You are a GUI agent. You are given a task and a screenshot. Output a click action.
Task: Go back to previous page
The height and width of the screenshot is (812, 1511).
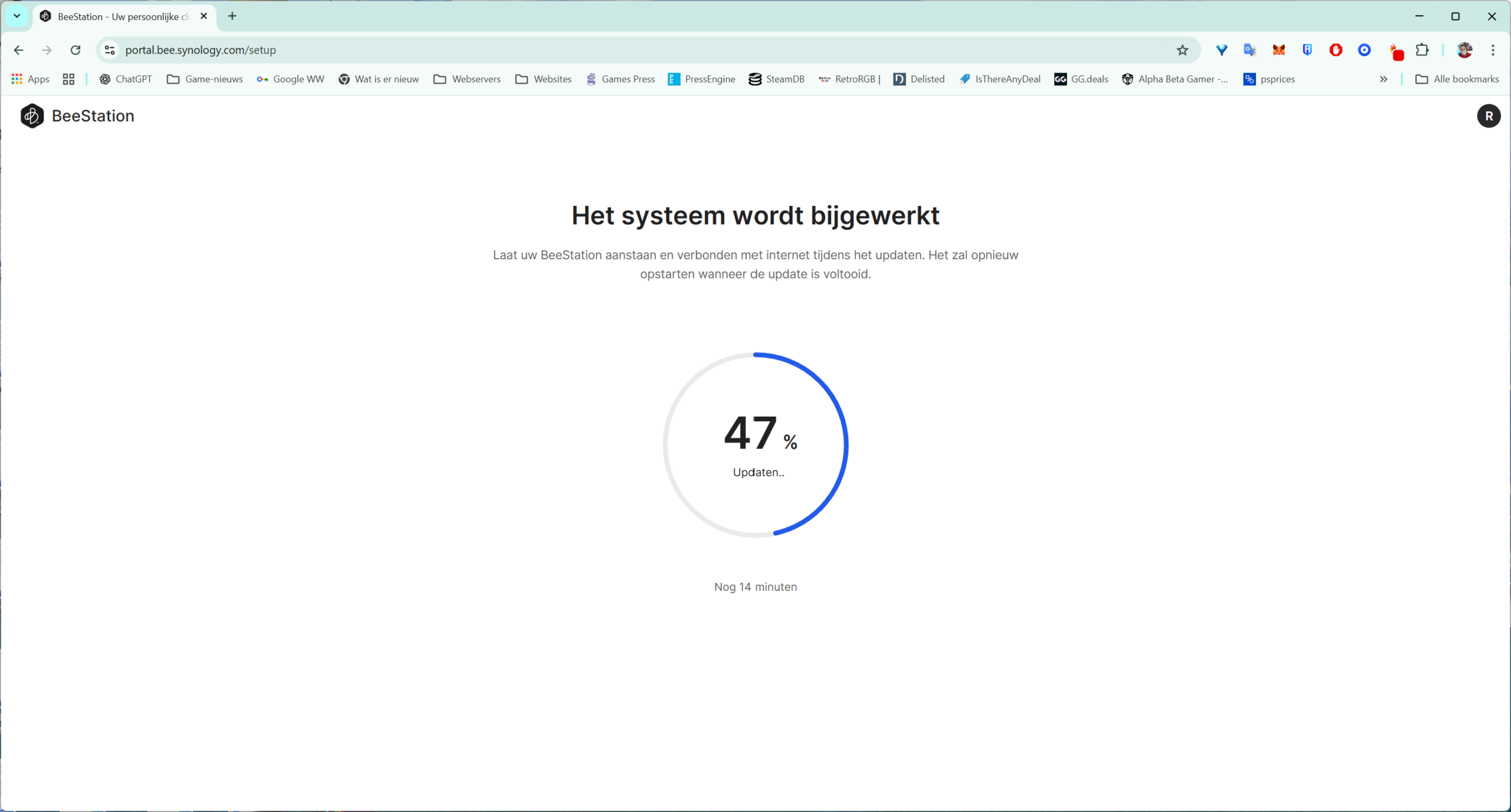pyautogui.click(x=19, y=50)
